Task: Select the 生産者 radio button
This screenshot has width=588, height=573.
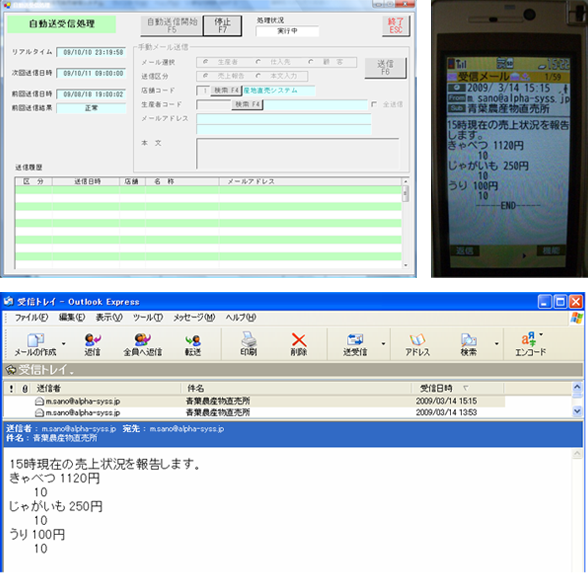Action: [x=205, y=62]
